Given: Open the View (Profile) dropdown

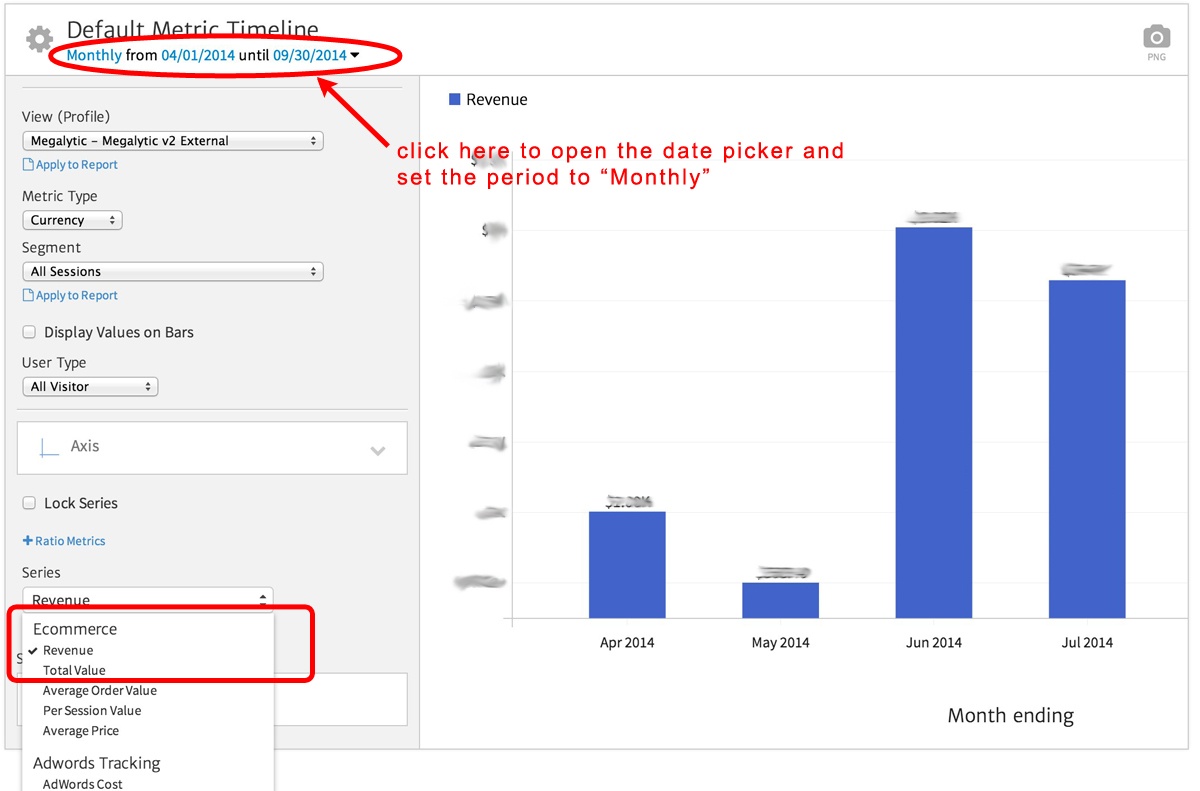Looking at the screenshot, I should coord(172,140).
